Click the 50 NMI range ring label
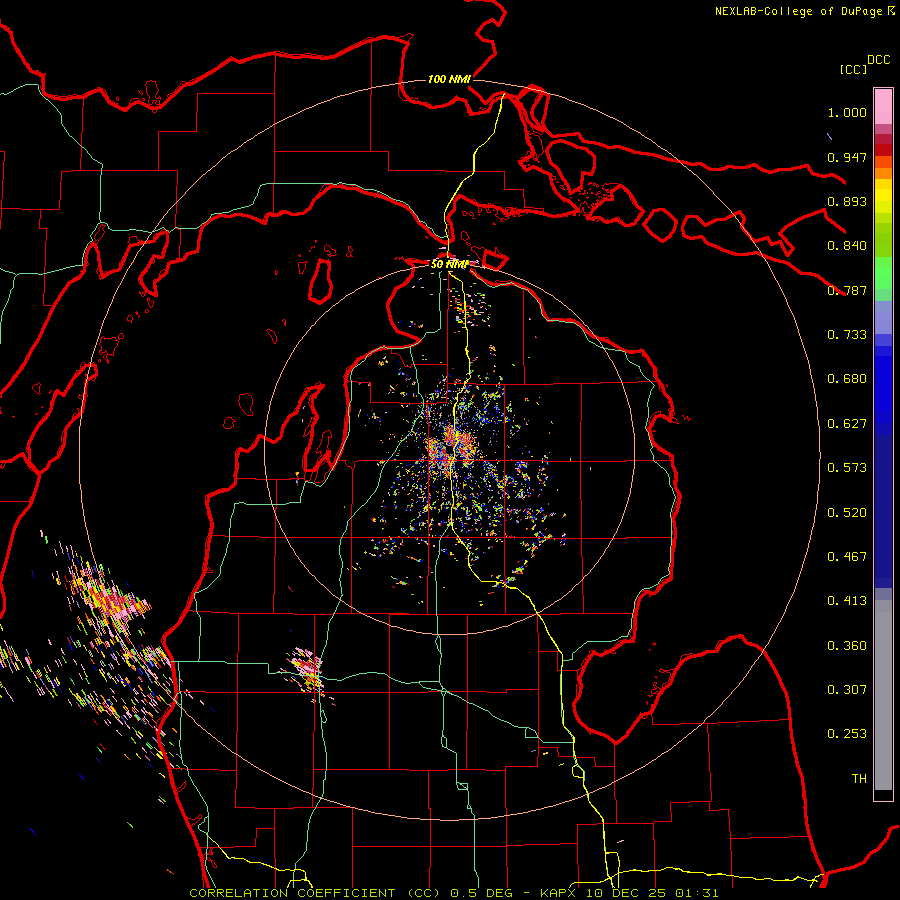This screenshot has height=900, width=900. (449, 264)
